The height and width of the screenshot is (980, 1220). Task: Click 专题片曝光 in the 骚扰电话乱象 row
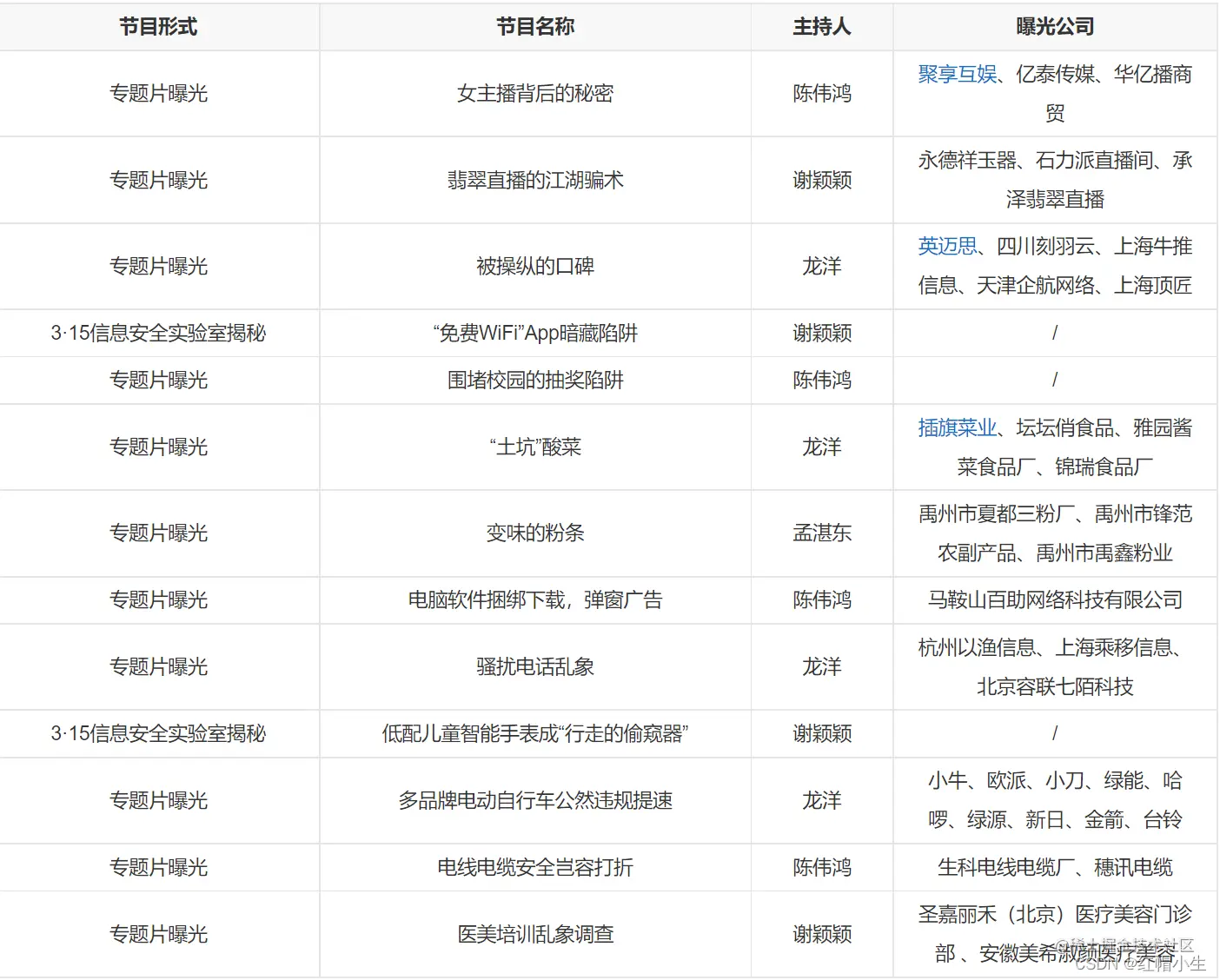tap(158, 667)
